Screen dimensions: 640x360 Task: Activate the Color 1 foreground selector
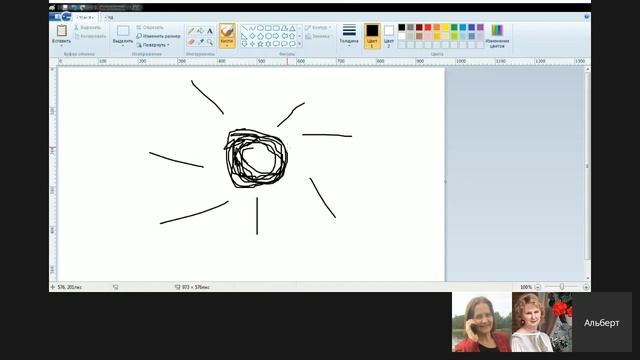(372, 36)
